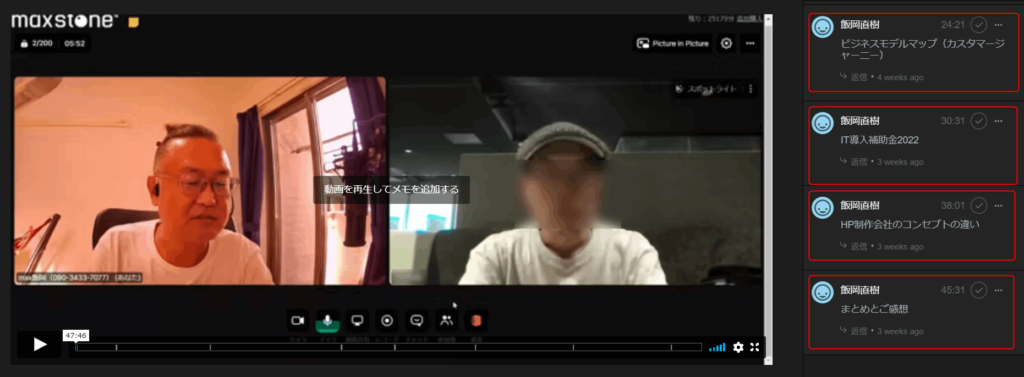Screen dimensions: 1024x377
Task: Click the video timeline progress bar
Action: [389, 348]
